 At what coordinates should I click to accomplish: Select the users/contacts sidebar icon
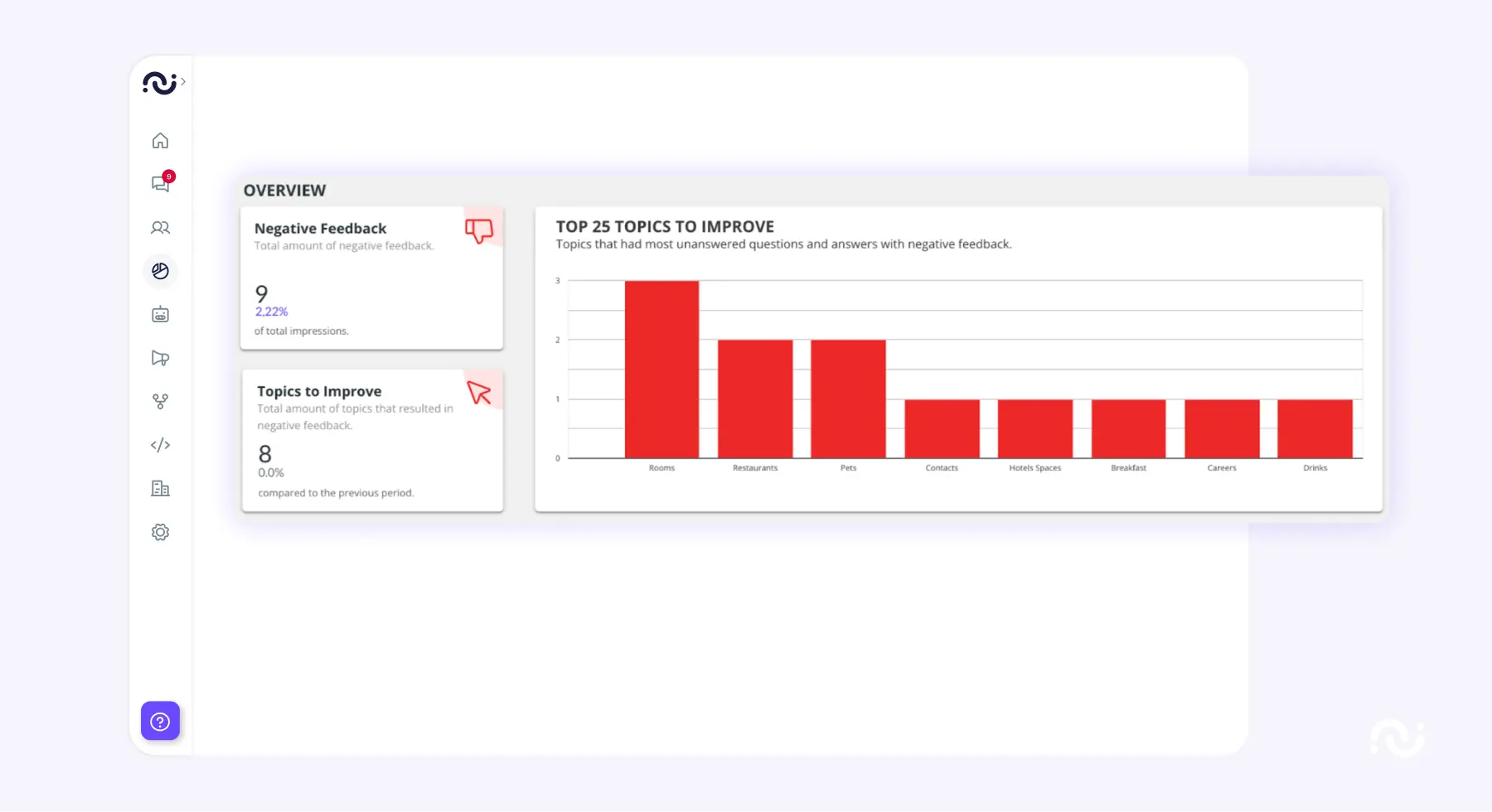tap(160, 228)
